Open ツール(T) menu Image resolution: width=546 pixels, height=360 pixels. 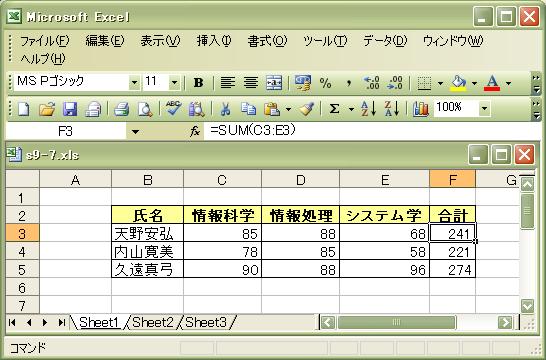click(x=325, y=41)
